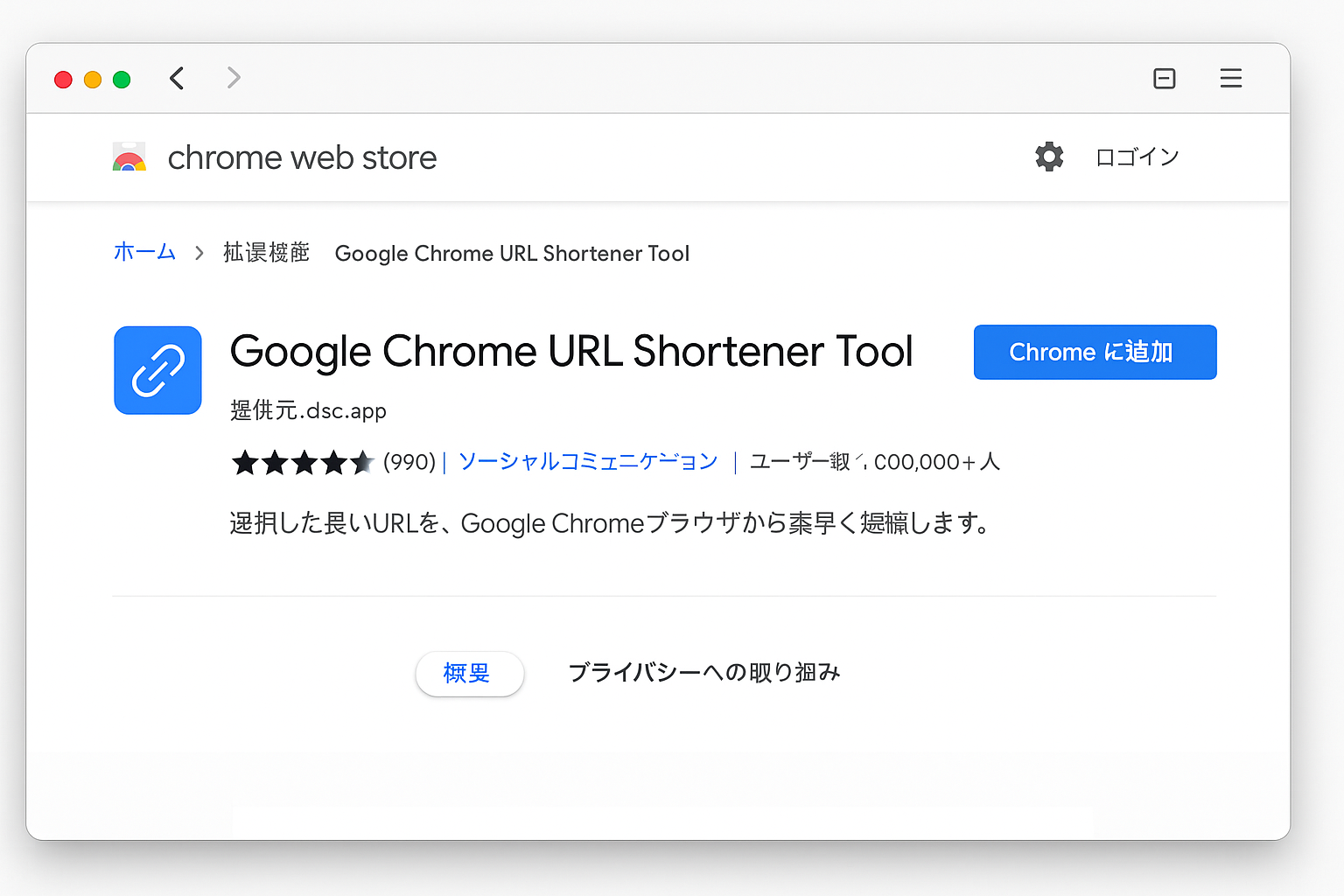Maximize window with green button

pos(122,80)
